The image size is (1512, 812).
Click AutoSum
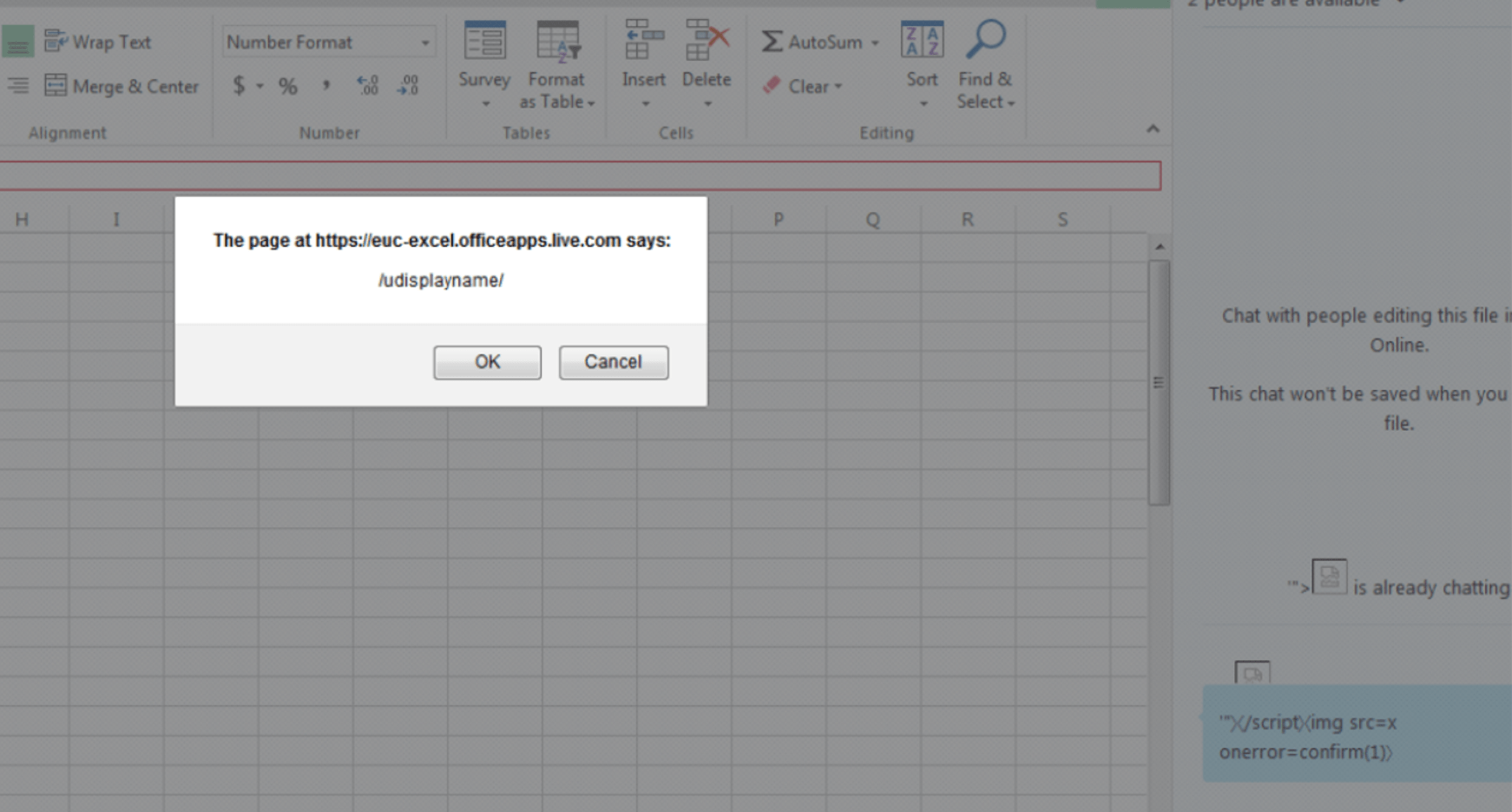click(x=812, y=42)
